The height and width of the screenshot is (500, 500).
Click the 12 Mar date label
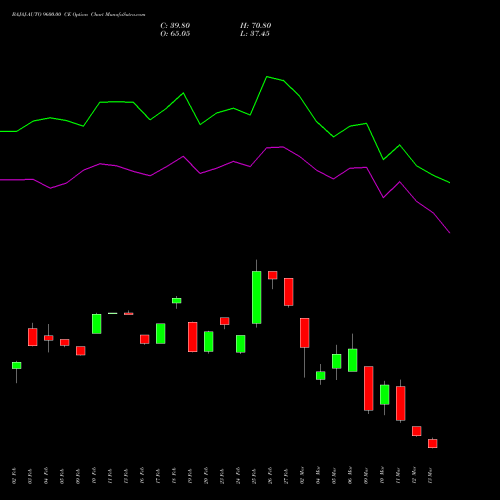pyautogui.click(x=414, y=476)
